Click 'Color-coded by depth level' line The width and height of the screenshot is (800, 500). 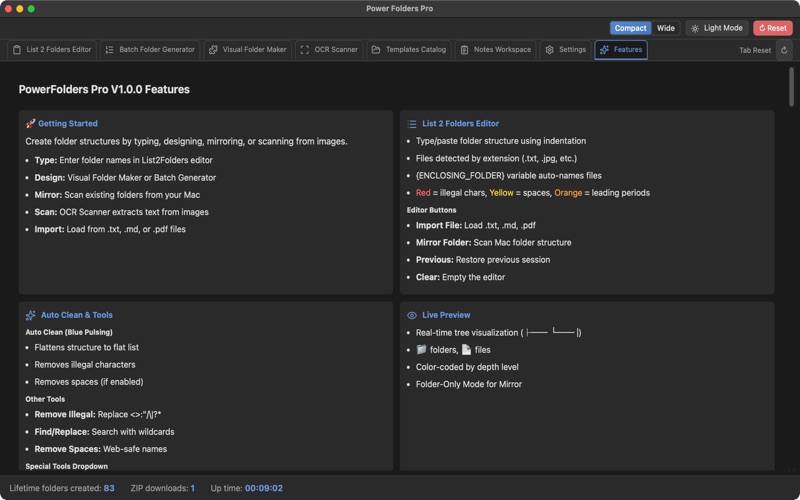point(467,367)
